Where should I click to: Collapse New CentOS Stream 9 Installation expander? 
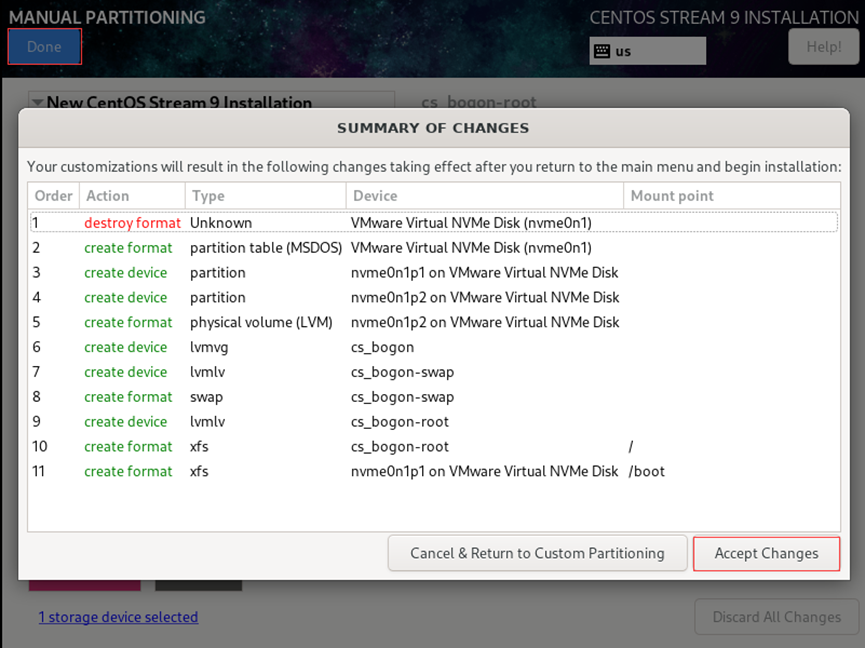pos(38,103)
